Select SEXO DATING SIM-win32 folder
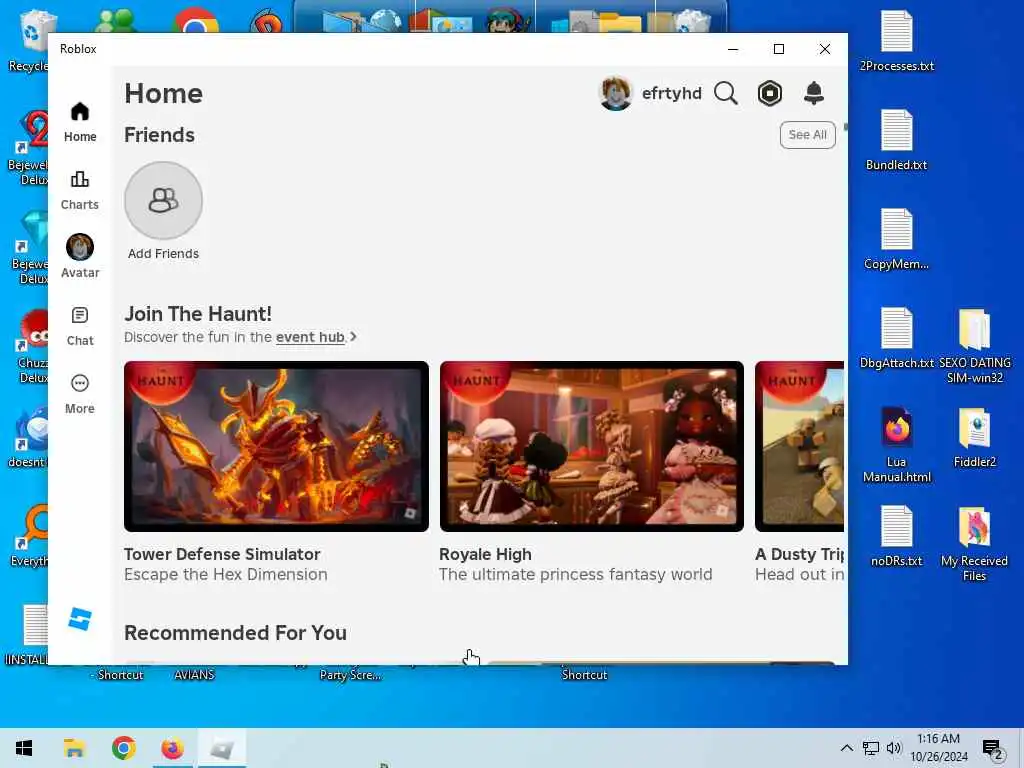Viewport: 1024px width, 768px height. tap(974, 346)
